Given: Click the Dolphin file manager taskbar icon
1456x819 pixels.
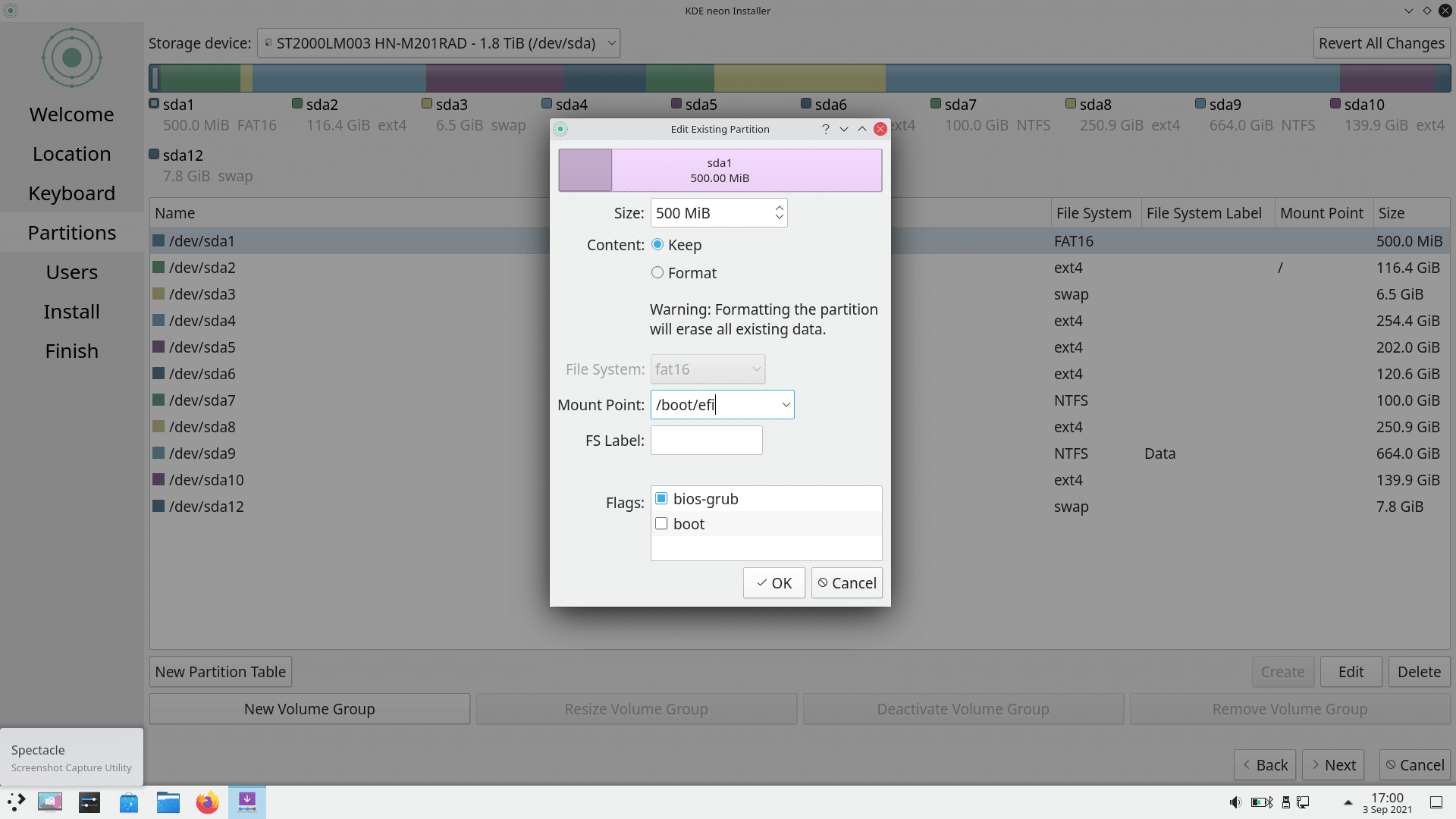Looking at the screenshot, I should tap(168, 802).
